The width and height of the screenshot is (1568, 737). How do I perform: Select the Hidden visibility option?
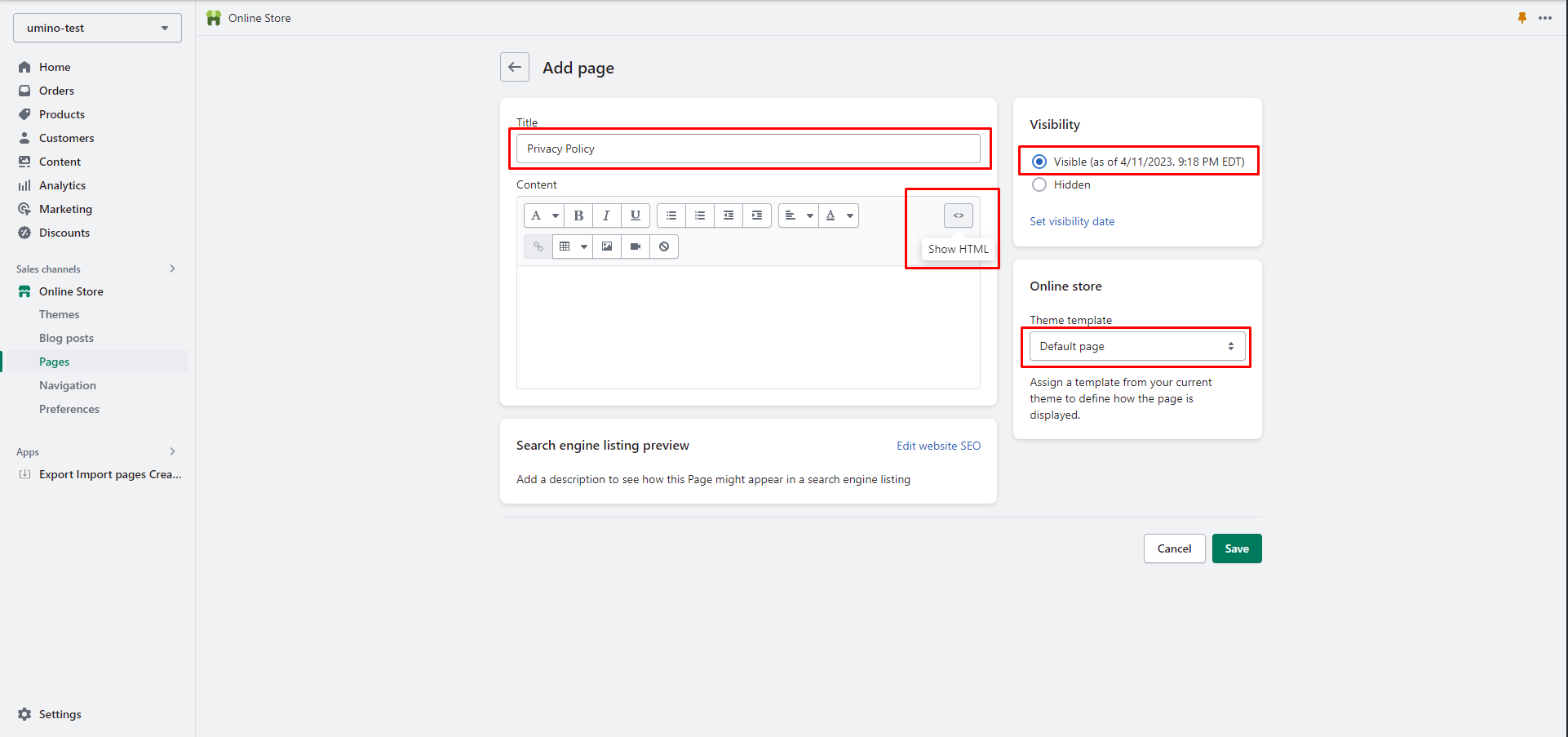click(x=1039, y=184)
